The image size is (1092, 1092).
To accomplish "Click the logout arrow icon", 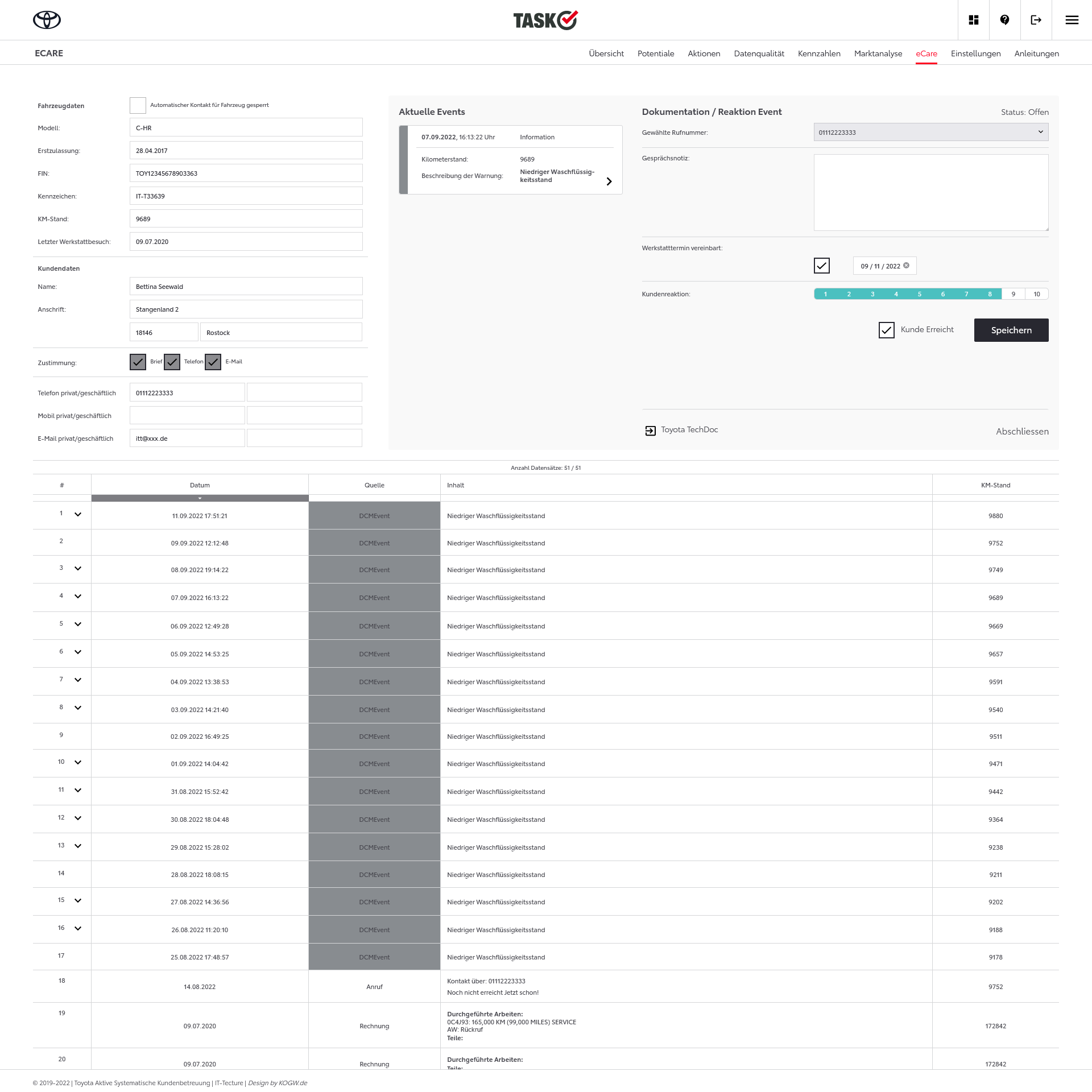I will (1036, 20).
